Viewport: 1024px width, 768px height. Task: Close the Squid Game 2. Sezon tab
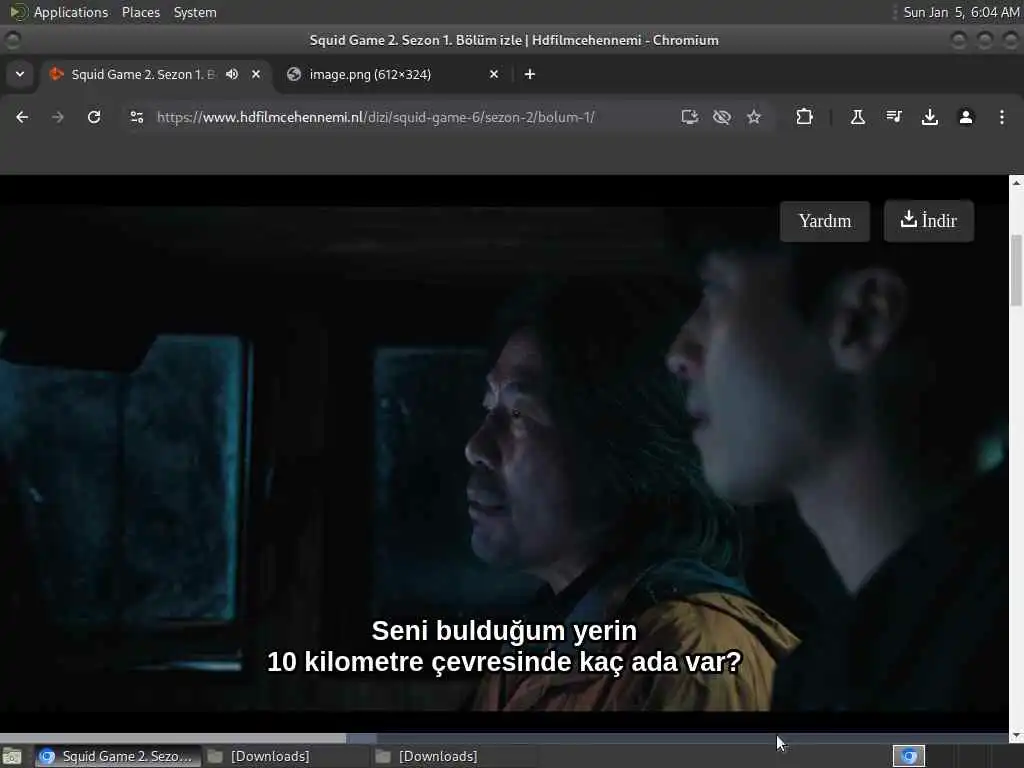coord(256,74)
